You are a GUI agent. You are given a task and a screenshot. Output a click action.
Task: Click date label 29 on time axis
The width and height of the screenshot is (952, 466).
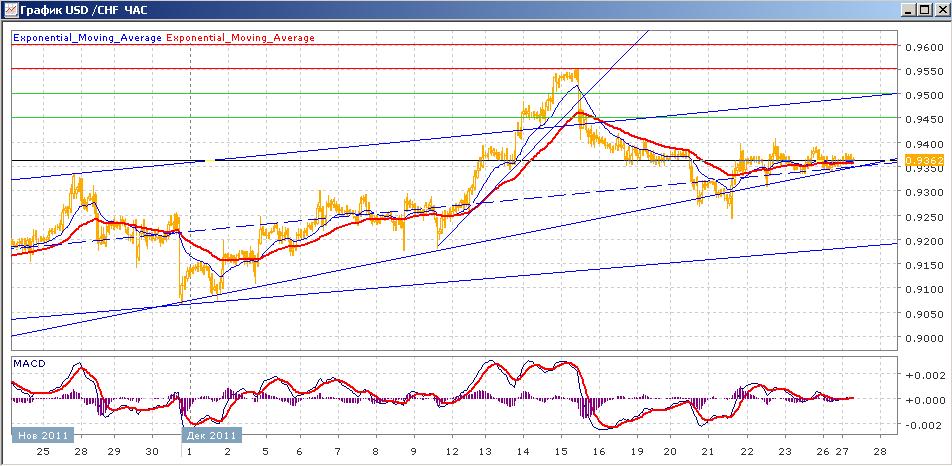click(114, 452)
